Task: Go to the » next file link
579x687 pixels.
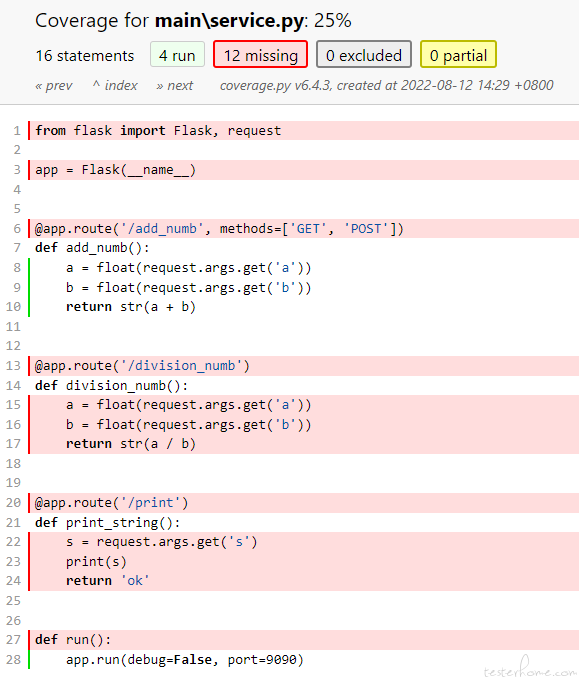Action: click(175, 85)
